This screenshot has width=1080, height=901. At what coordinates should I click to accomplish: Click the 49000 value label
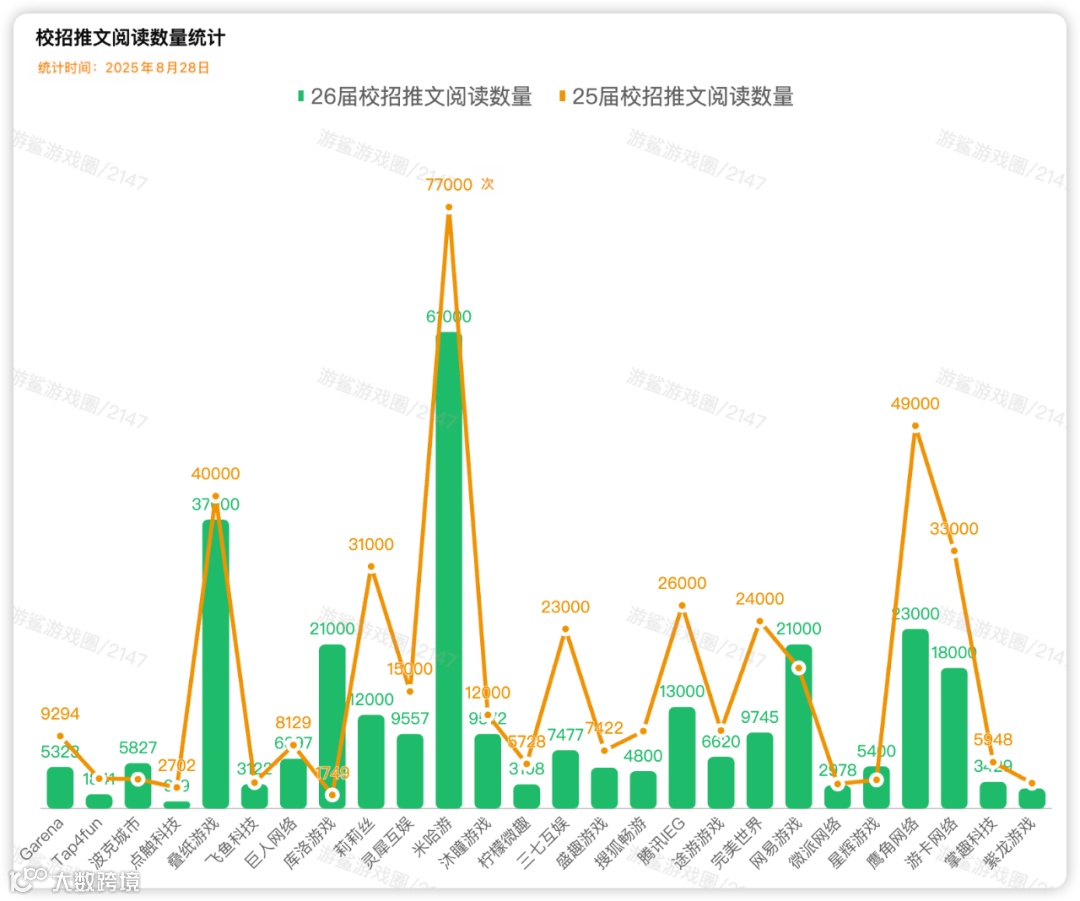pyautogui.click(x=915, y=404)
